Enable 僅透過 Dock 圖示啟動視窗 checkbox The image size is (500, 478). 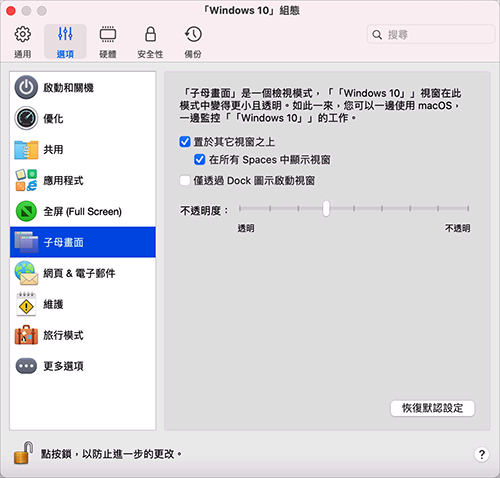tap(185, 180)
